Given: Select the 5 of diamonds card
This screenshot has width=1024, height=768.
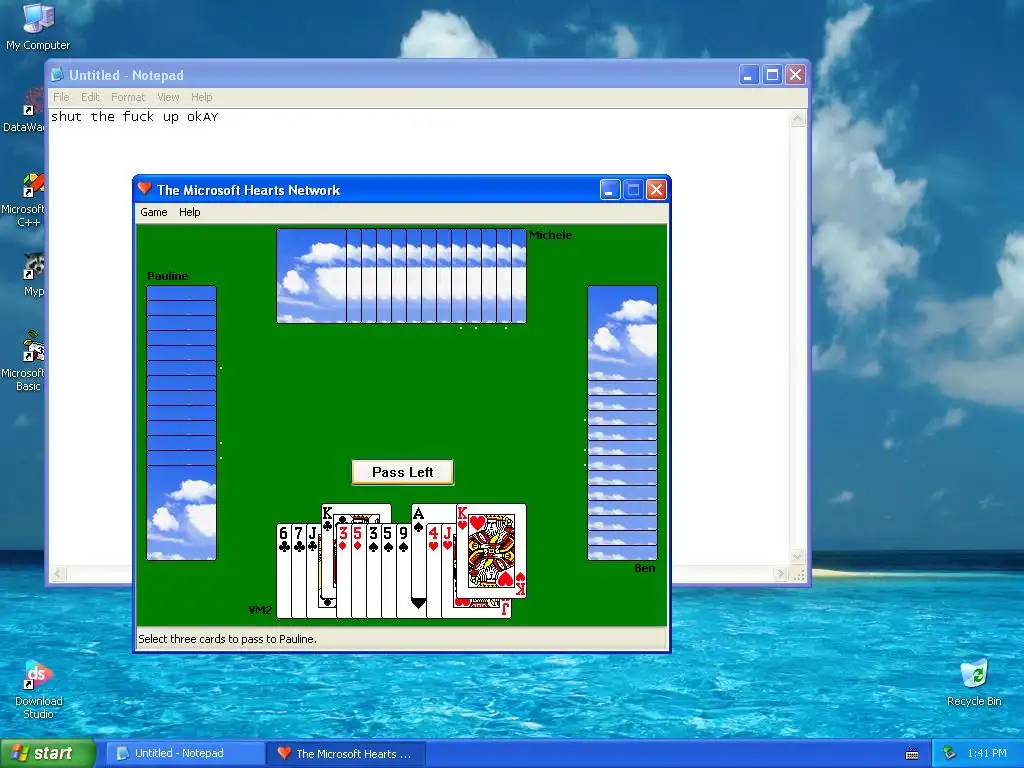Looking at the screenshot, I should [x=359, y=571].
